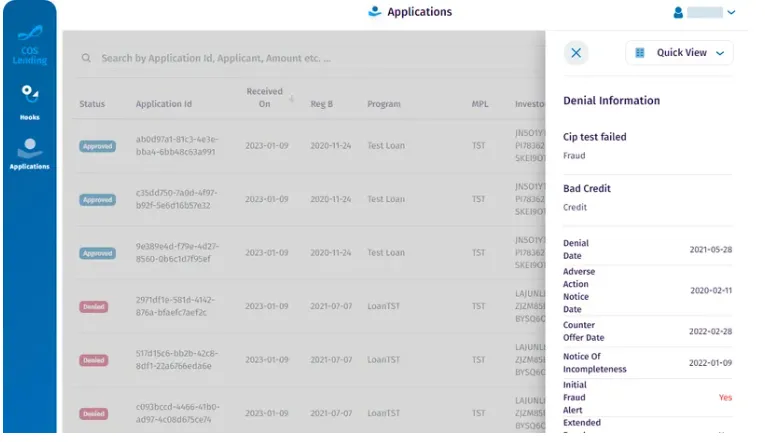Click the Test Loan program in the ab0d97a1 row
The height and width of the screenshot is (442, 765).
(x=386, y=145)
